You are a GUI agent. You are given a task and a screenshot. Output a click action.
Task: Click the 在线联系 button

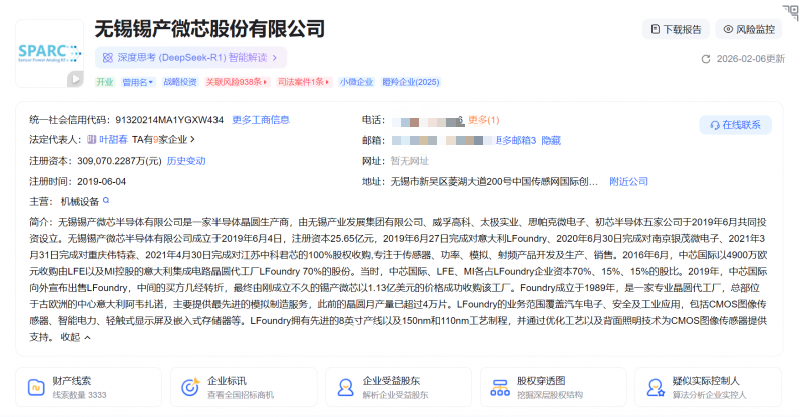pos(735,125)
